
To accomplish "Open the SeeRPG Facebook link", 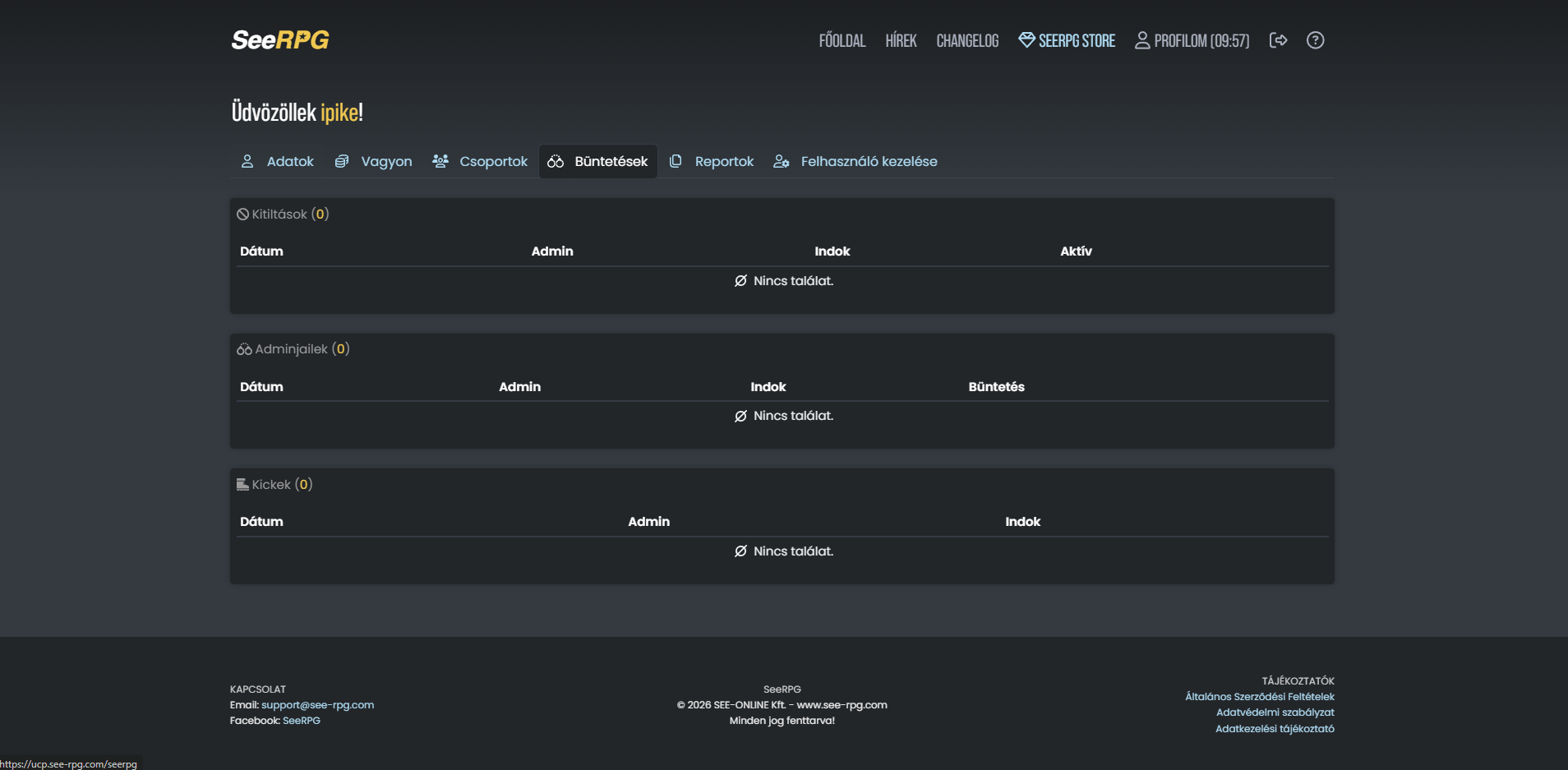I will (x=302, y=721).
